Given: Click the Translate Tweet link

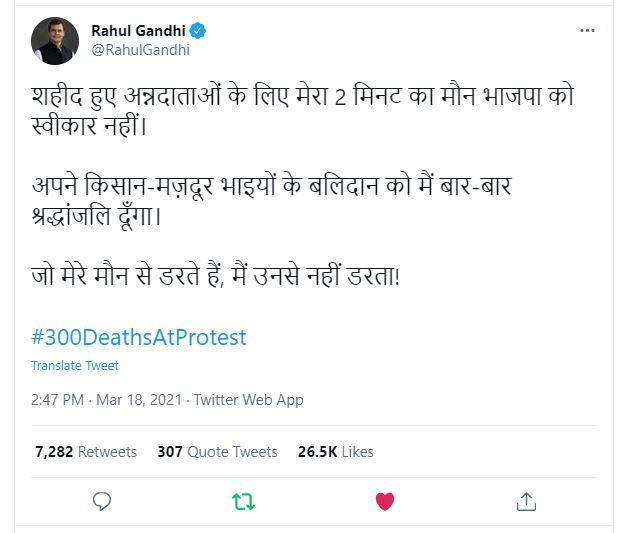Looking at the screenshot, I should tap(75, 366).
